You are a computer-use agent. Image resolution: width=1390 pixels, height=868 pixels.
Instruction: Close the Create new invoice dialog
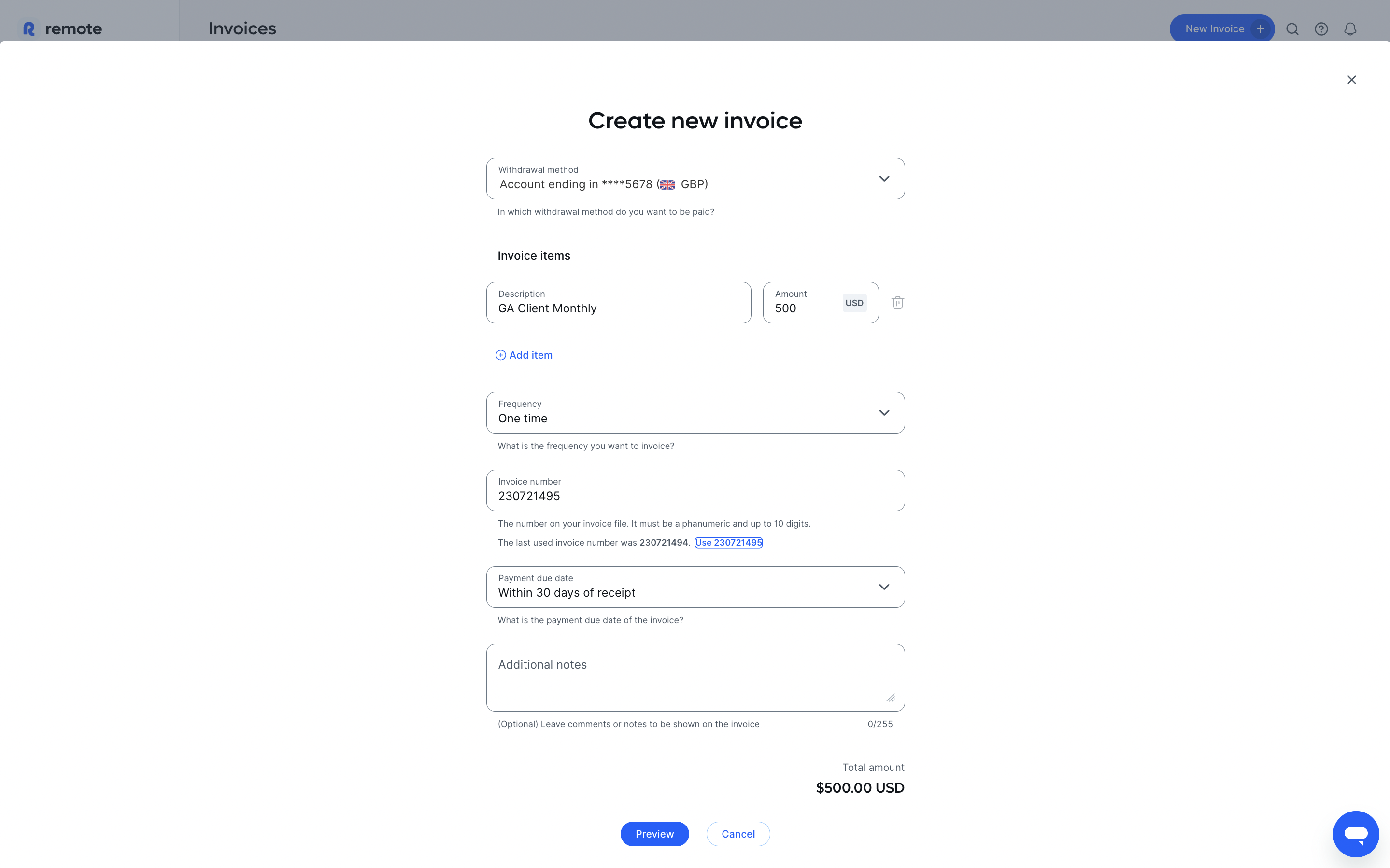click(1351, 79)
